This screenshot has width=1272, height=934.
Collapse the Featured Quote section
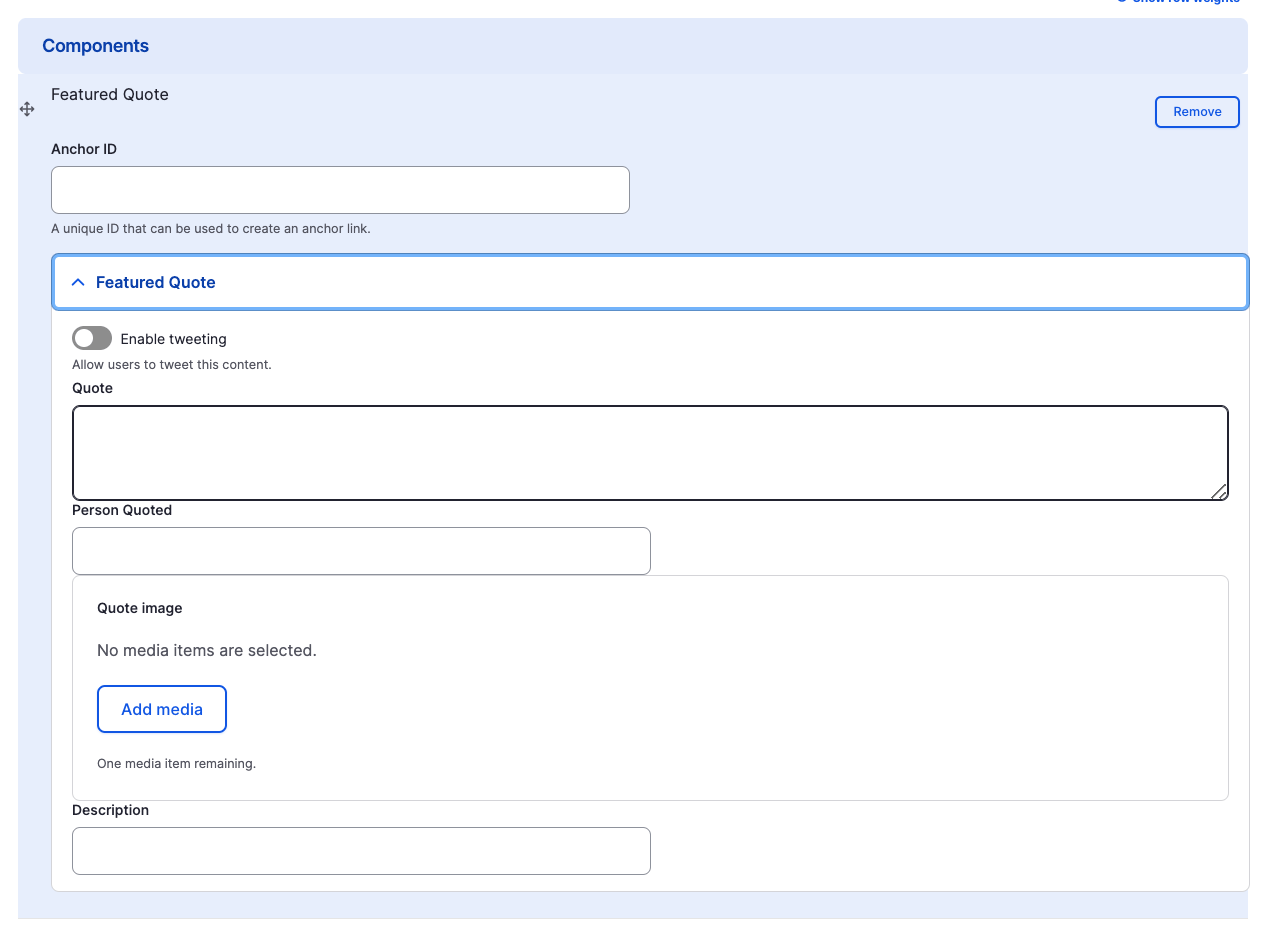click(650, 282)
